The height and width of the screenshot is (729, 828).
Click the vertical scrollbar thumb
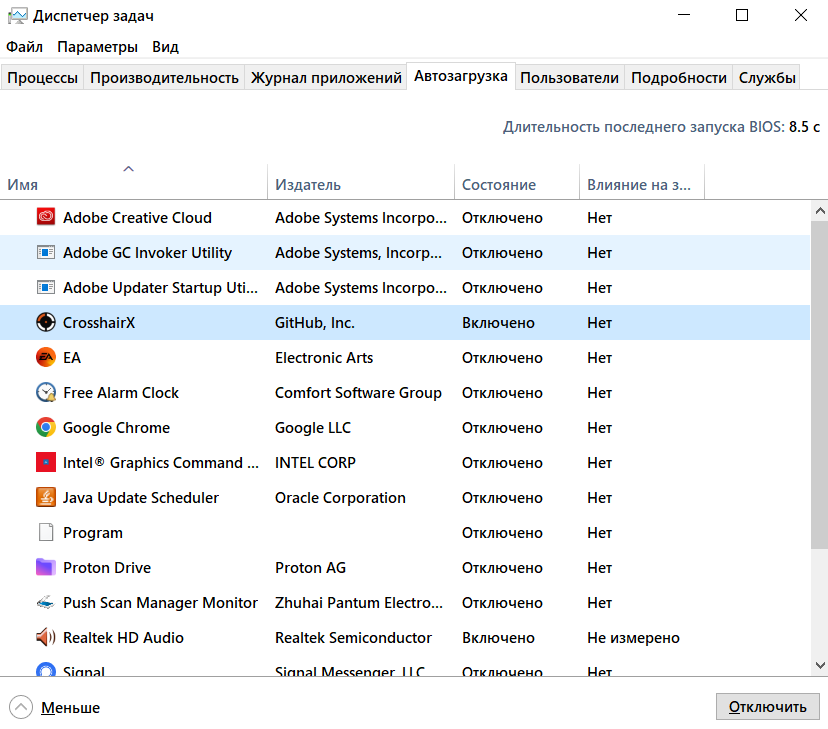pos(820,385)
